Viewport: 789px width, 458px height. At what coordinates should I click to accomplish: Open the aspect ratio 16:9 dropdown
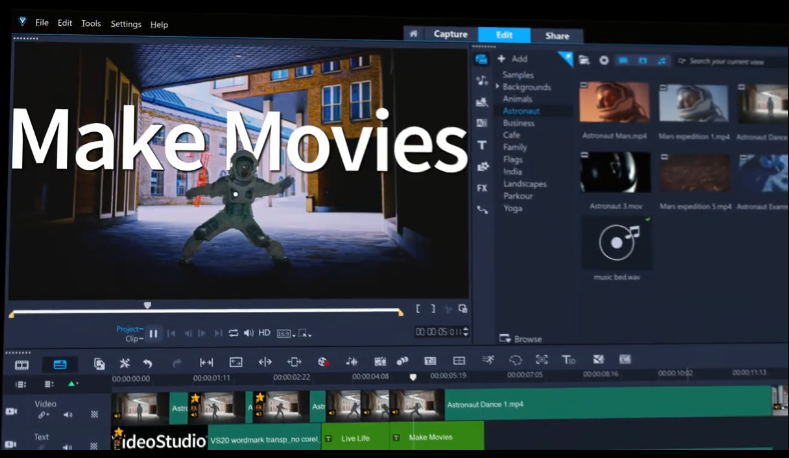[x=284, y=333]
